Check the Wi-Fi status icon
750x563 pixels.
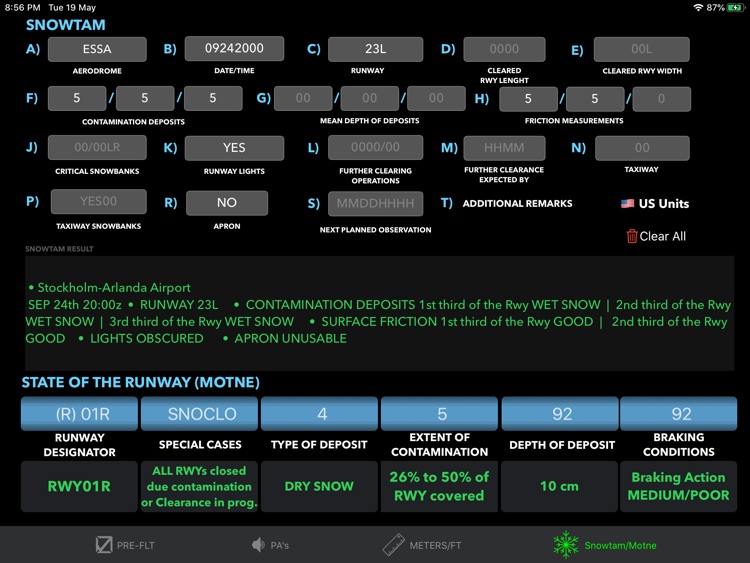pos(698,8)
